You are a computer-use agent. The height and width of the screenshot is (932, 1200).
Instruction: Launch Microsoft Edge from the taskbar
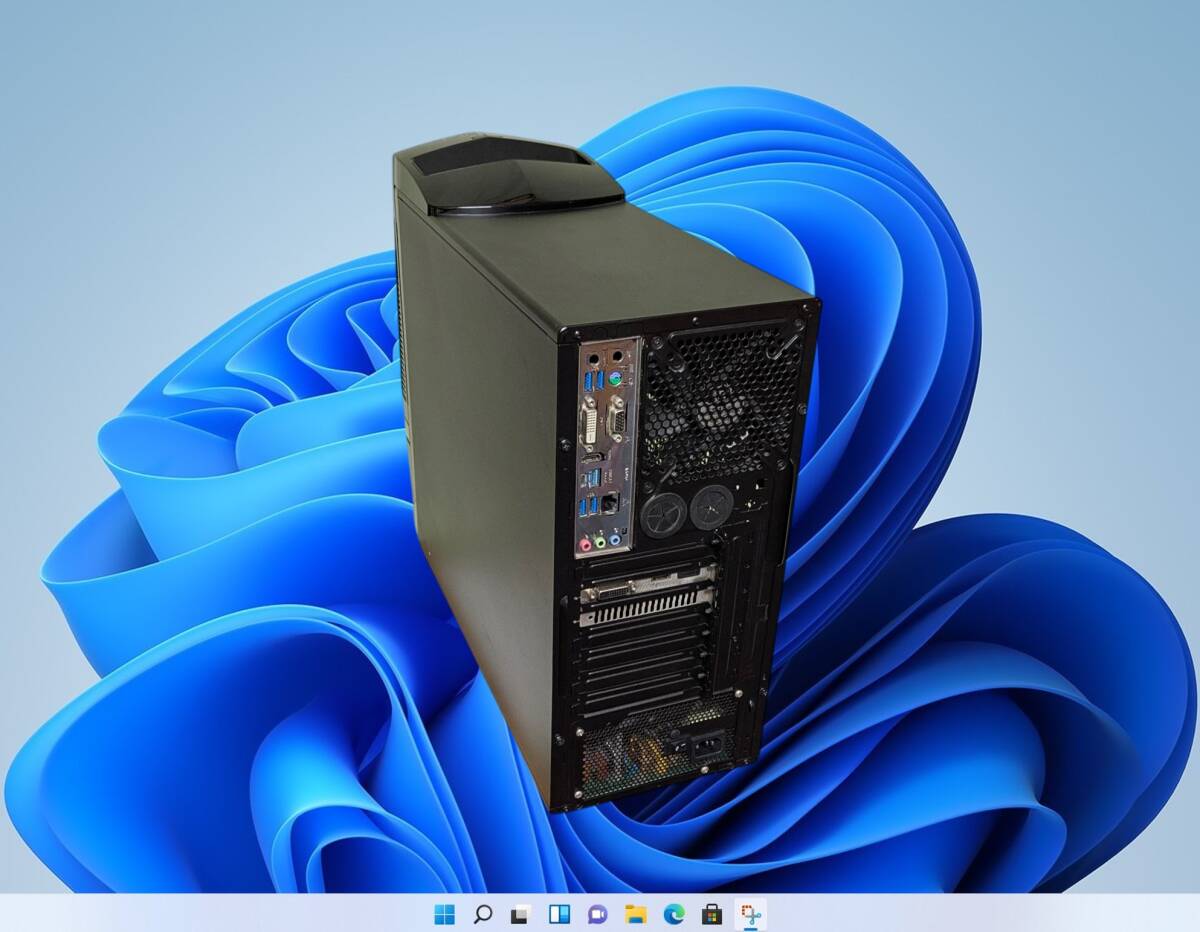(673, 914)
